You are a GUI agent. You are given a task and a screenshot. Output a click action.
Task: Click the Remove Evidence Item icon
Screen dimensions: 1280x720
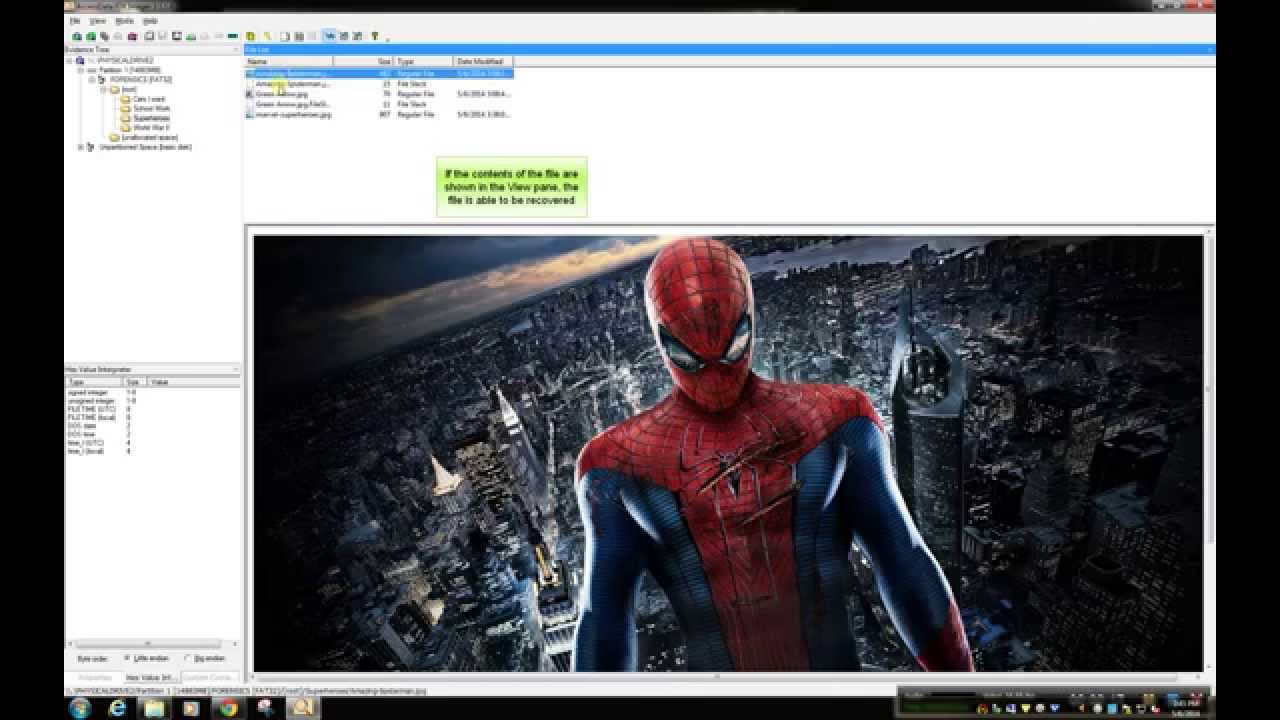coord(117,36)
